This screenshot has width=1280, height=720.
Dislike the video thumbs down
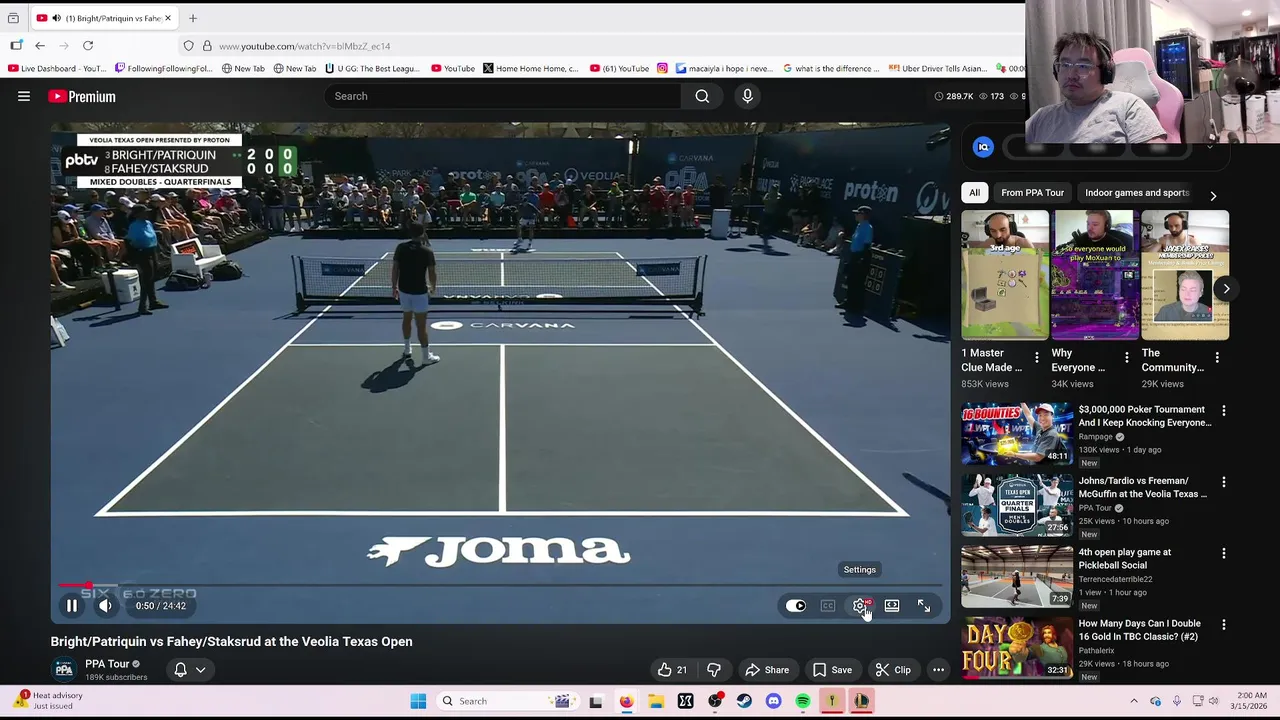(x=714, y=670)
